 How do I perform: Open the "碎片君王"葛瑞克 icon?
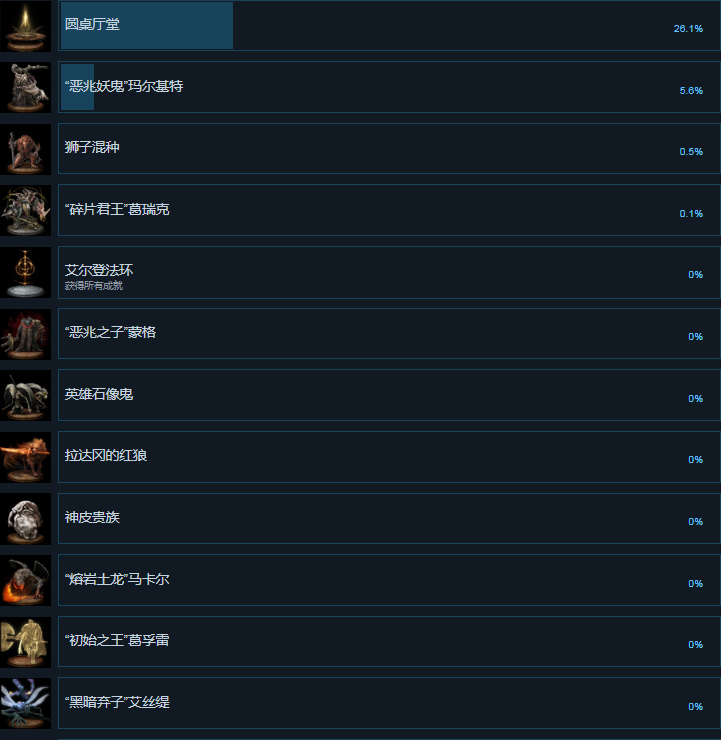click(x=25, y=210)
